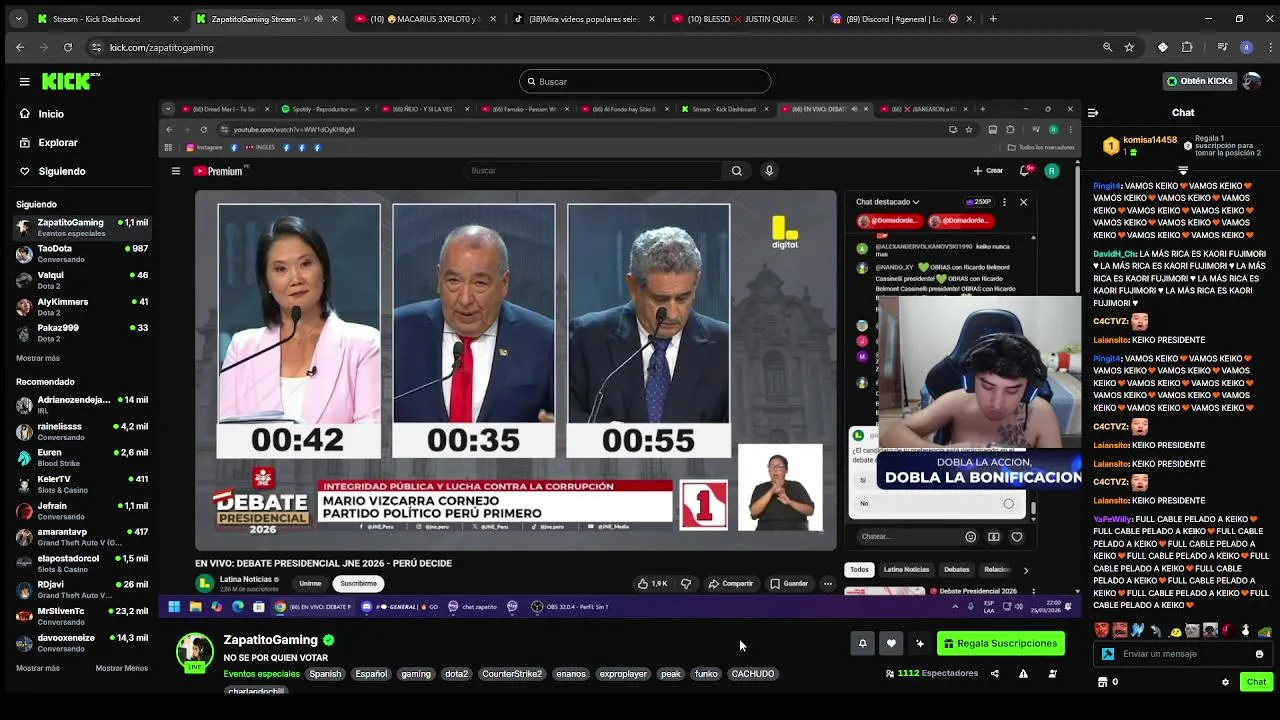This screenshot has width=1280, height=720.
Task: Click ZapatitoGaming streamer avatar
Action: coord(195,651)
